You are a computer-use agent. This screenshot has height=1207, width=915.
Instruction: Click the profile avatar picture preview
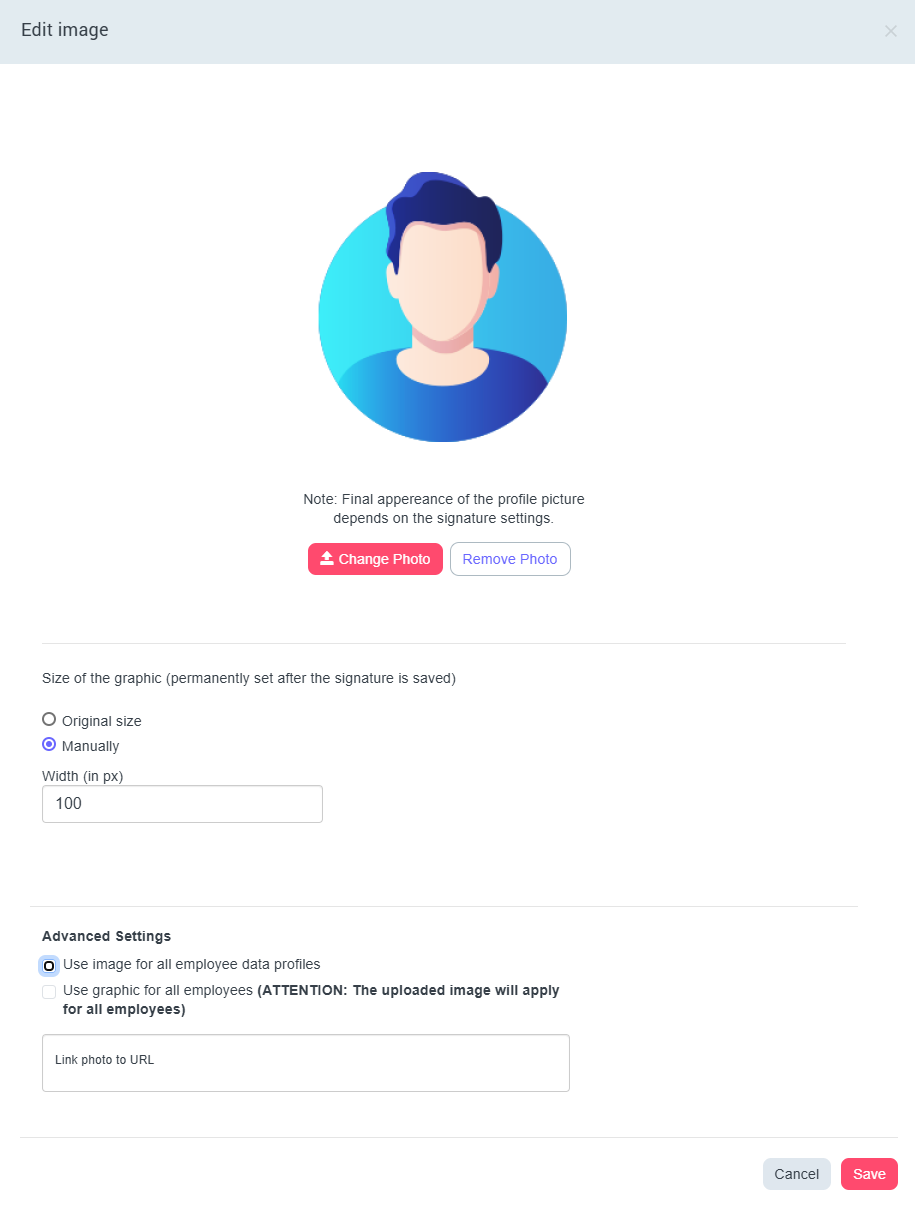point(443,307)
